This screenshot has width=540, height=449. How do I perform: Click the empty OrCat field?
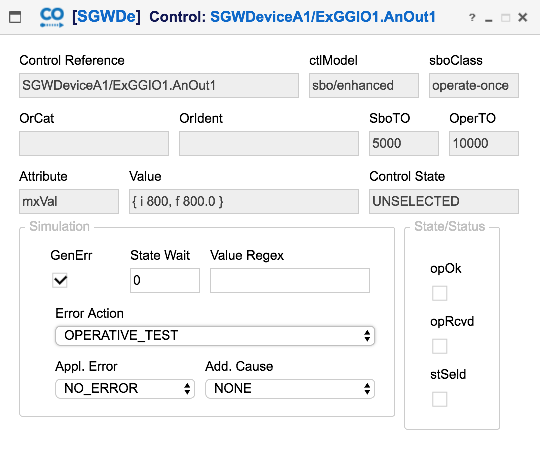tap(94, 143)
